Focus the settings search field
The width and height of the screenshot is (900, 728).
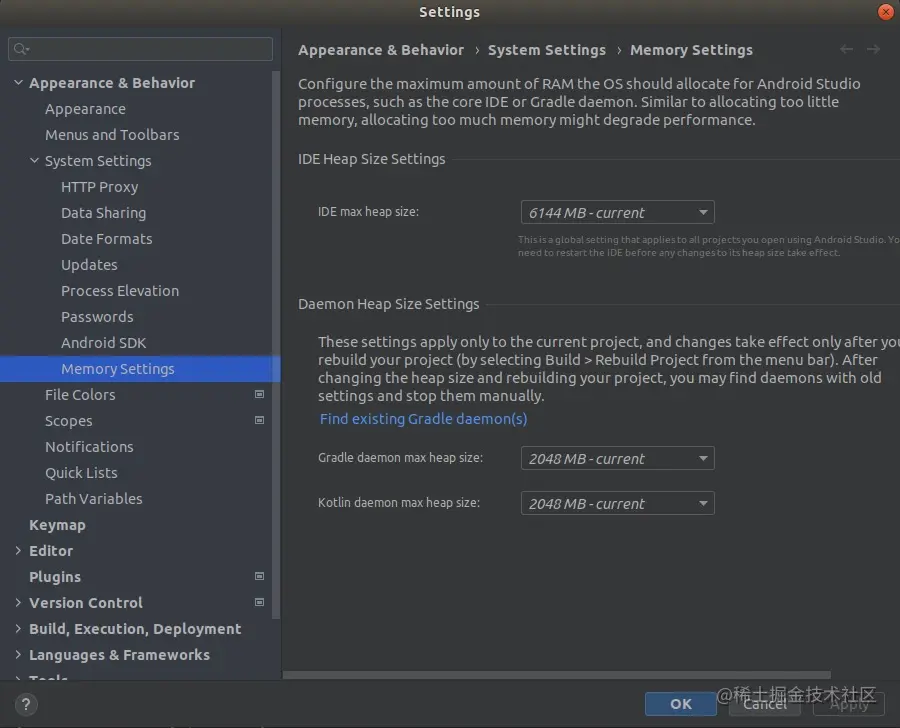(x=141, y=49)
